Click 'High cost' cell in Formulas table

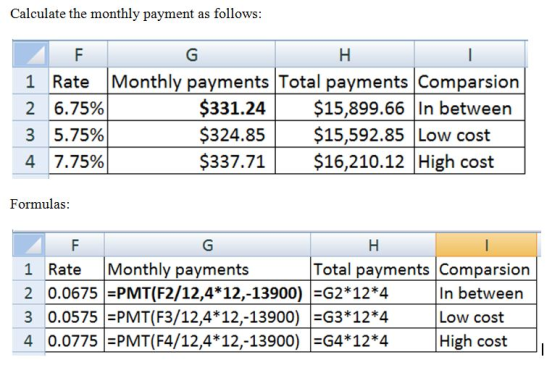click(486, 340)
